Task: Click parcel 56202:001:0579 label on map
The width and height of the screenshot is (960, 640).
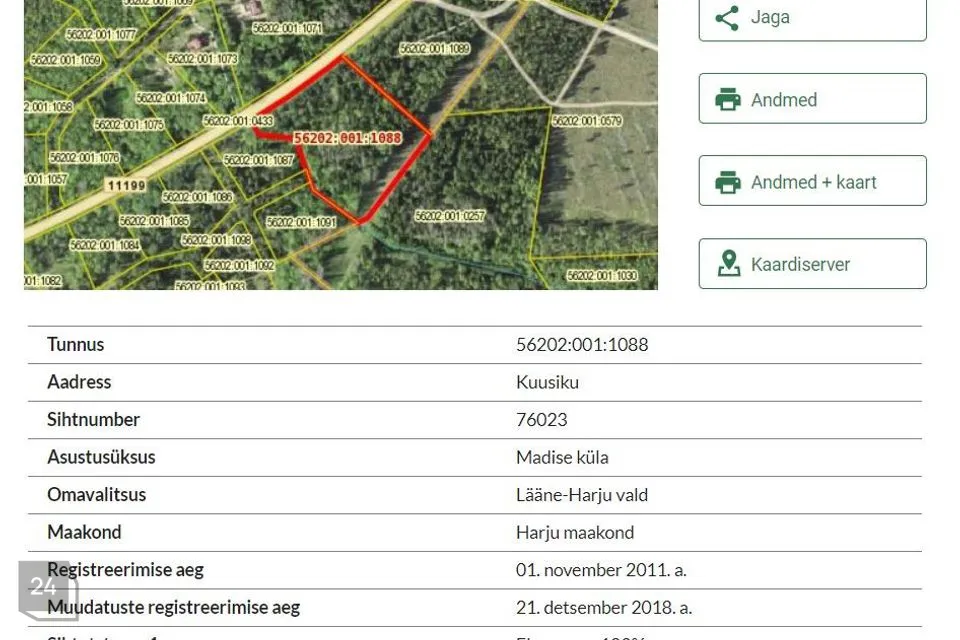Action: pyautogui.click(x=587, y=121)
